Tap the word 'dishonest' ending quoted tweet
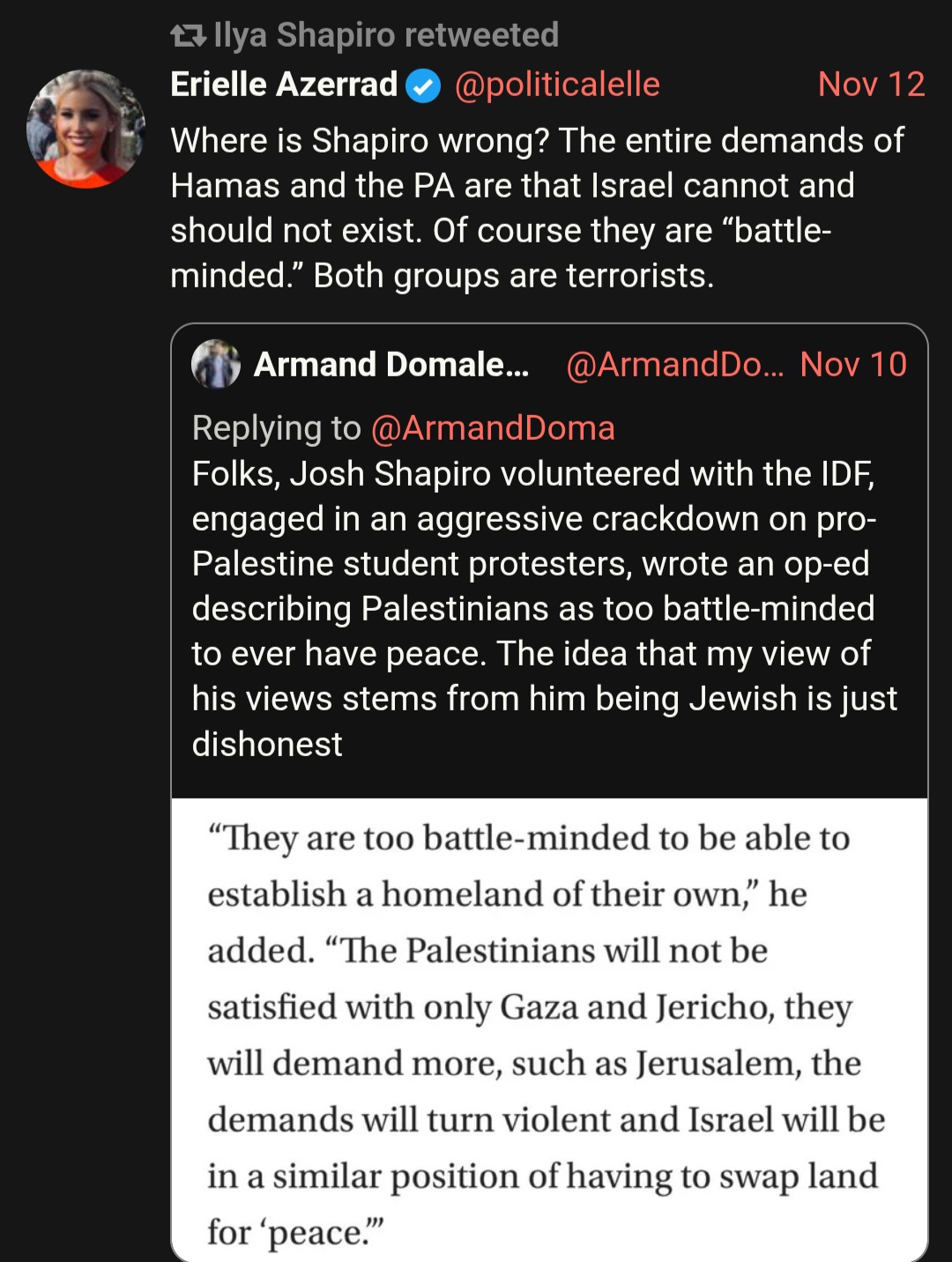Image resolution: width=952 pixels, height=1262 pixels. click(267, 745)
